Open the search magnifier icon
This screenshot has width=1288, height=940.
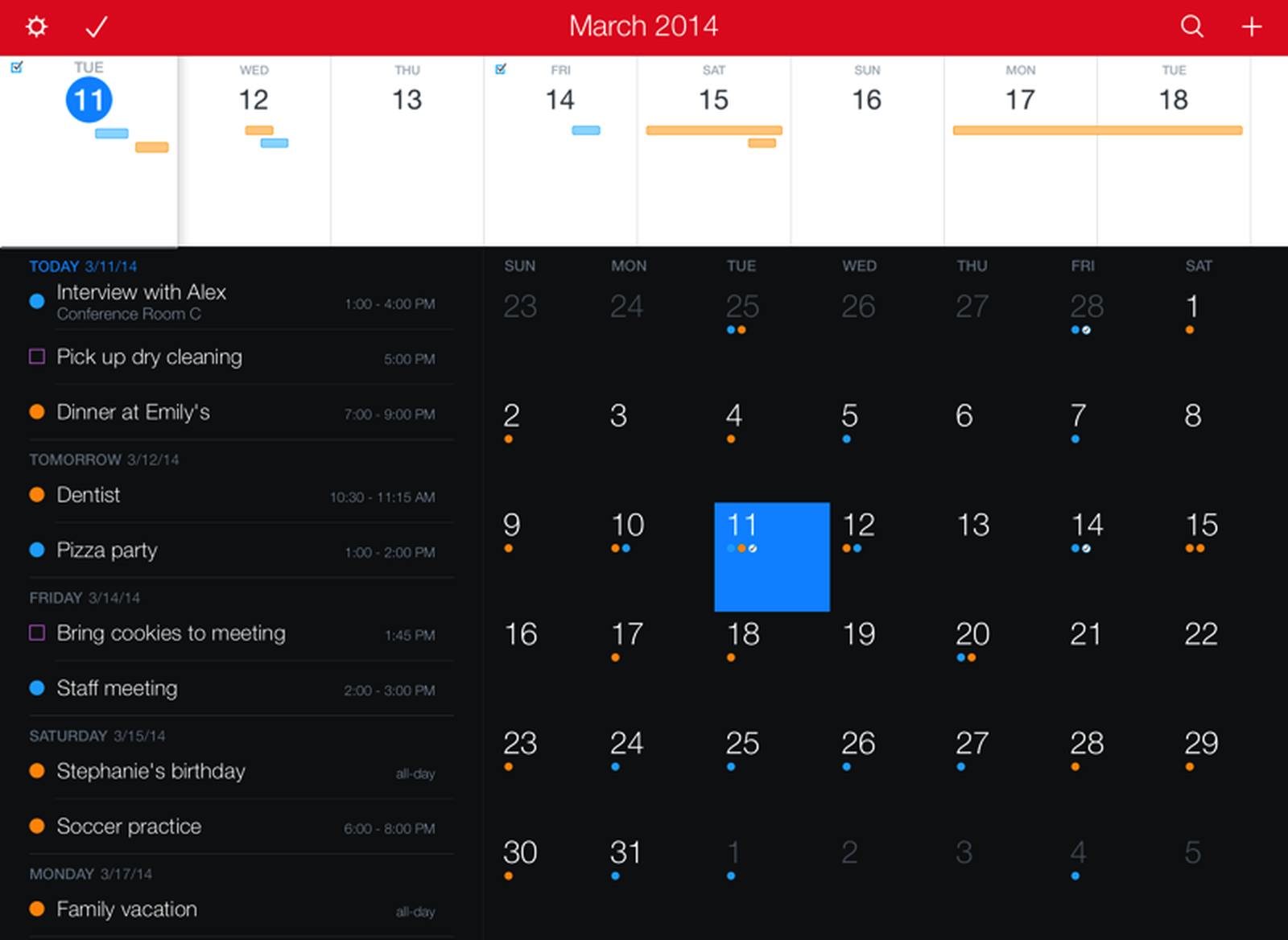pyautogui.click(x=1191, y=27)
